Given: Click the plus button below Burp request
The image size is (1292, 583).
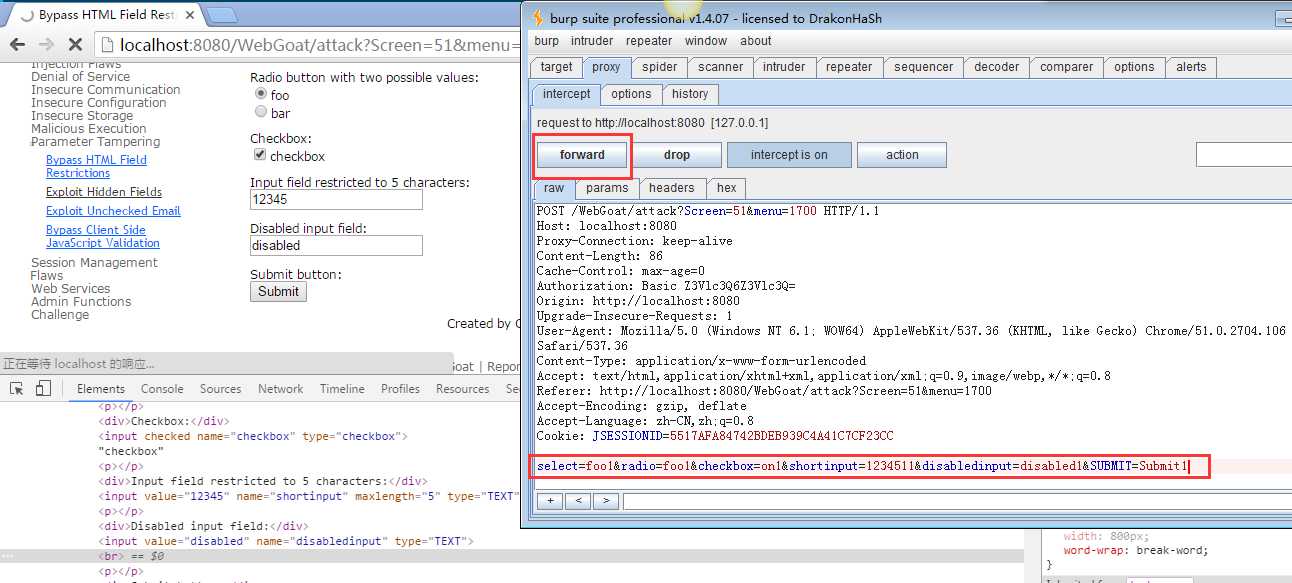Looking at the screenshot, I should 551,501.
